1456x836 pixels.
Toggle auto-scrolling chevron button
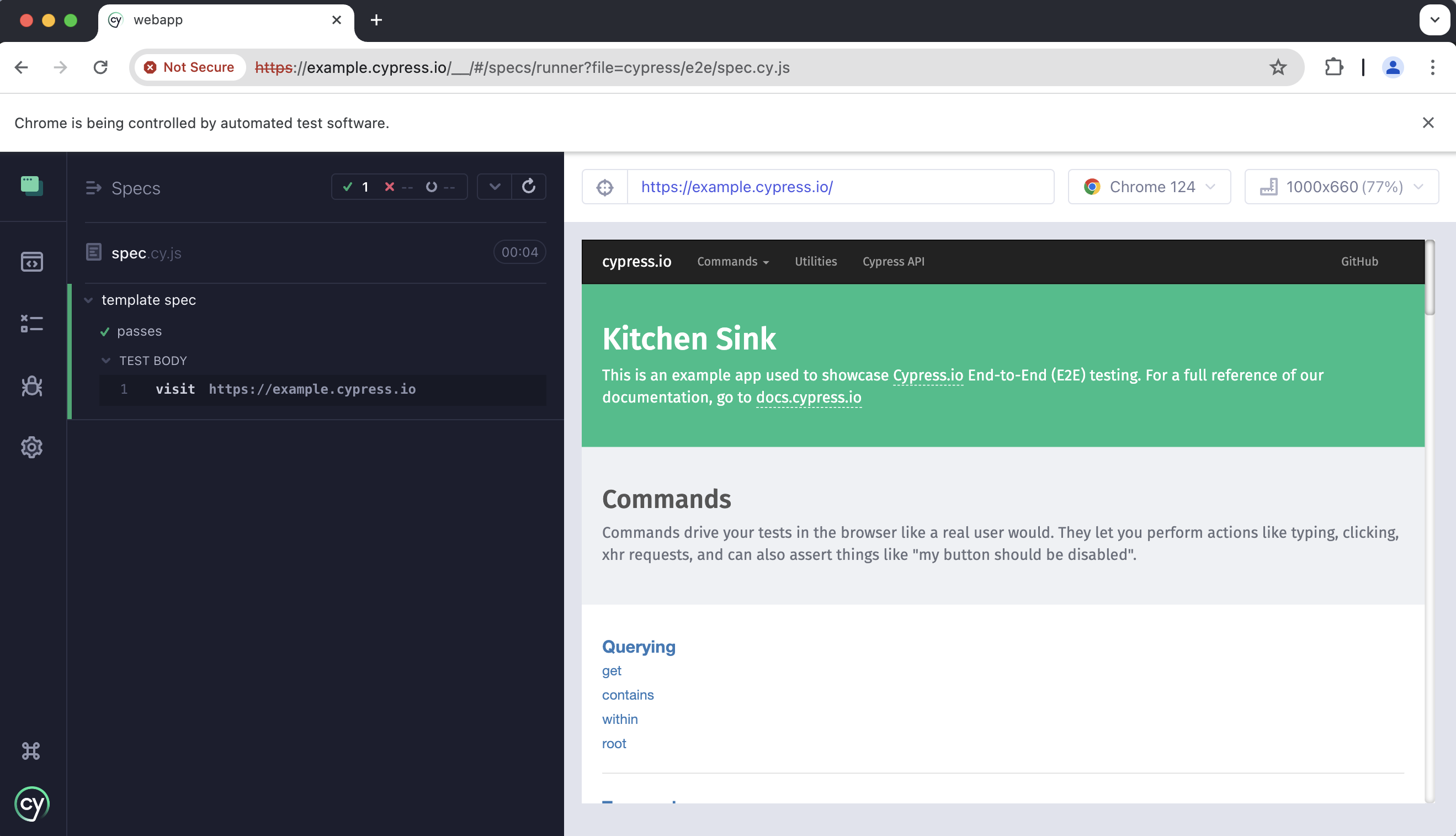point(495,187)
